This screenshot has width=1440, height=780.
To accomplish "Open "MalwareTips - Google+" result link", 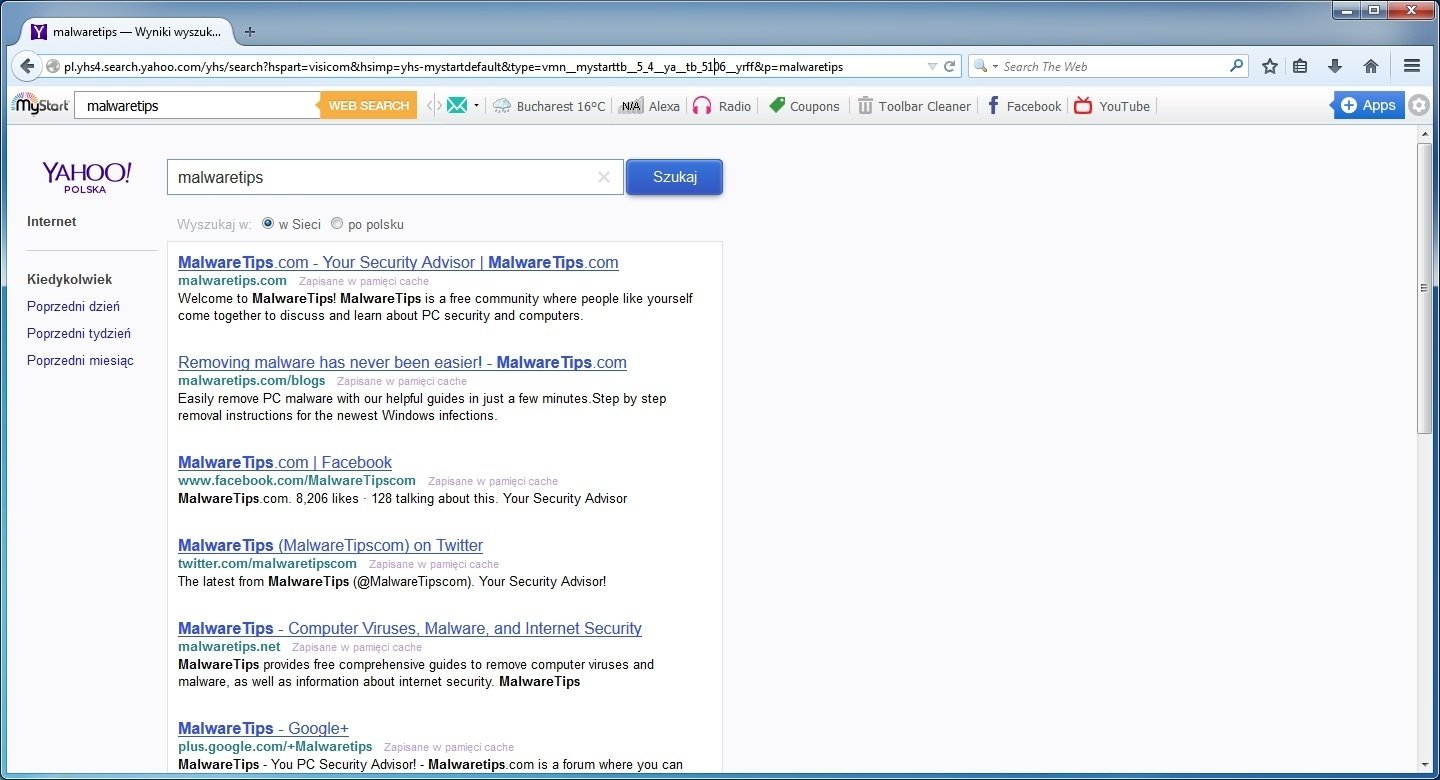I will [263, 729].
